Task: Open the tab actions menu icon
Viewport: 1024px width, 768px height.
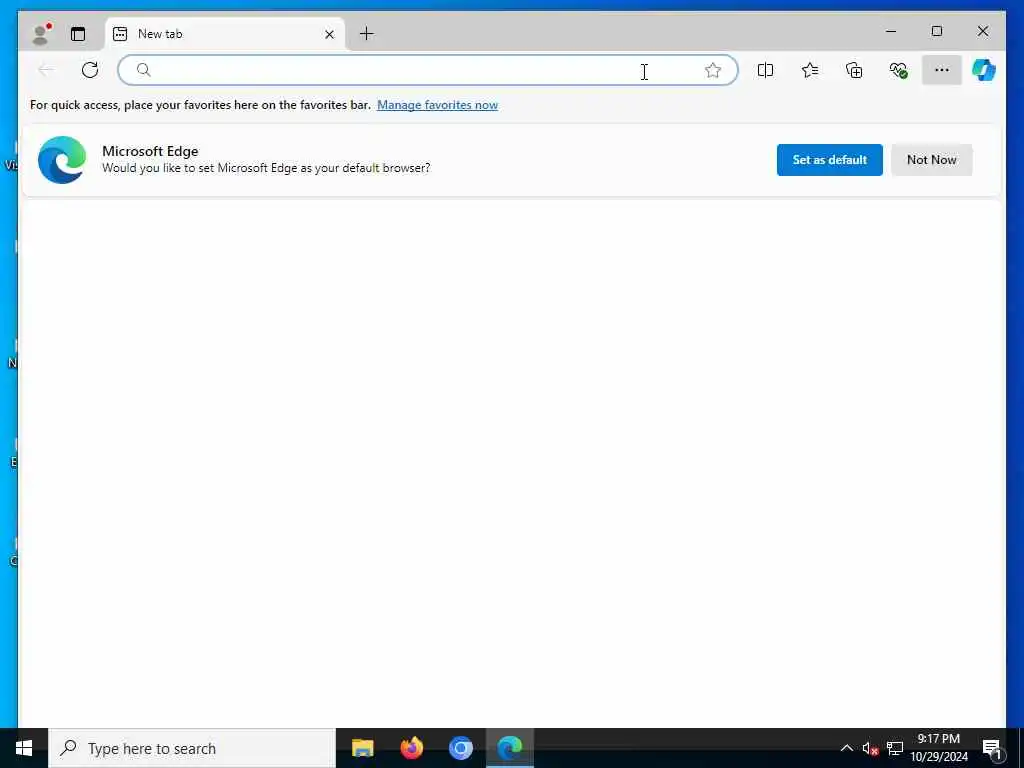Action: coord(78,34)
